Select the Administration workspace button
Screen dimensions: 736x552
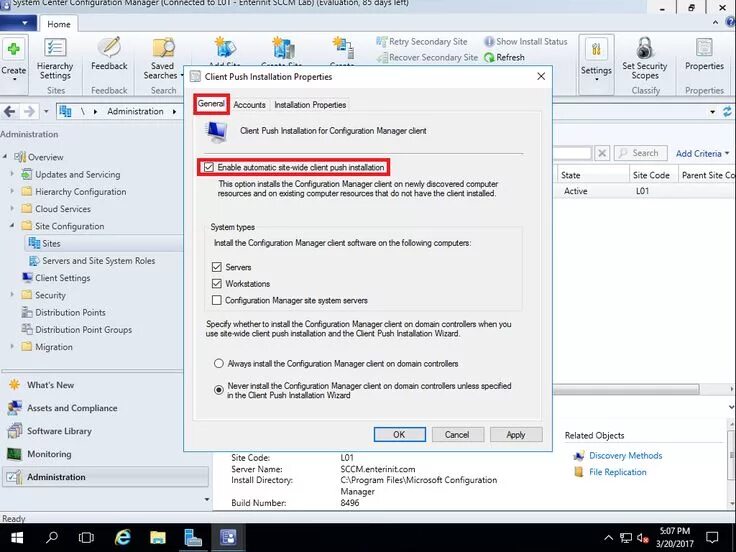(x=105, y=477)
